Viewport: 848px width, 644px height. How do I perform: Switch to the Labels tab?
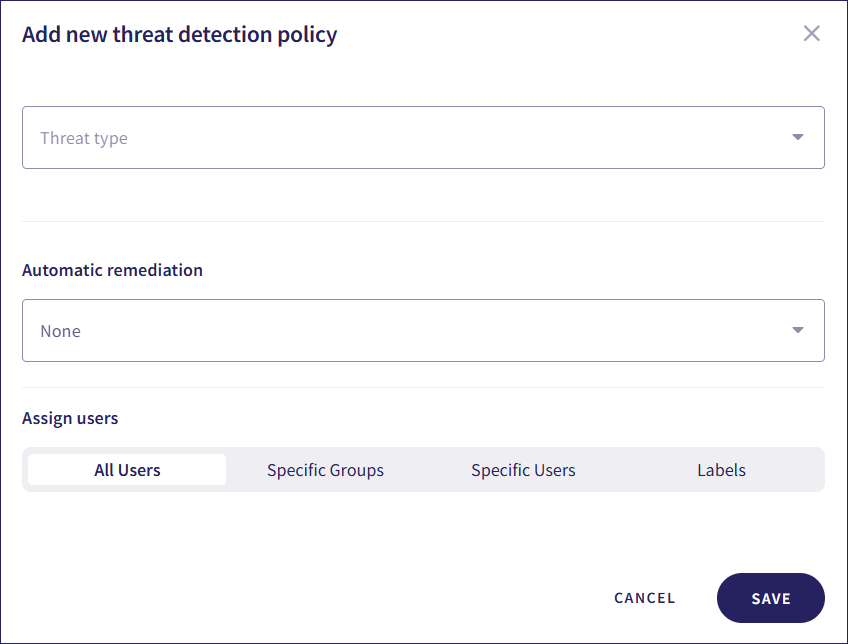[721, 469]
